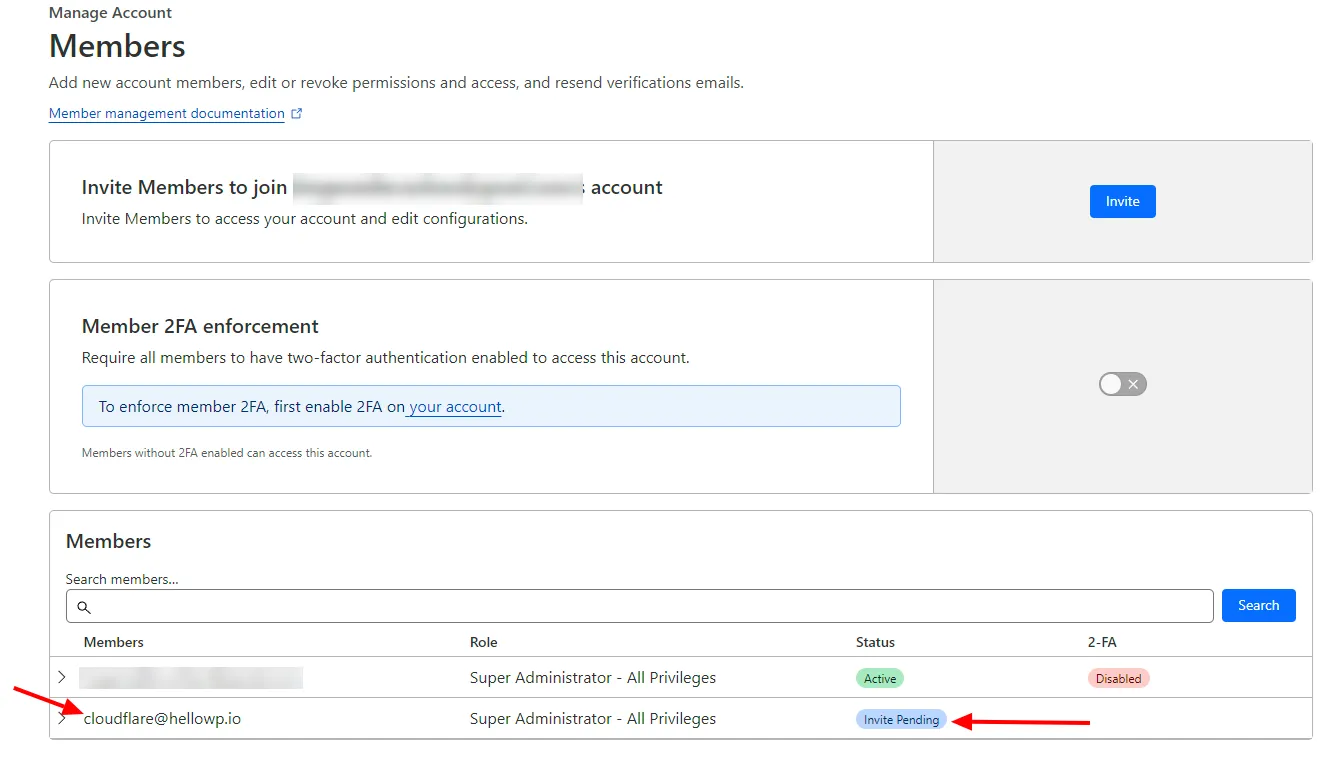Click the blue Invite button
Screen dimensions: 1343x773
coord(1122,201)
